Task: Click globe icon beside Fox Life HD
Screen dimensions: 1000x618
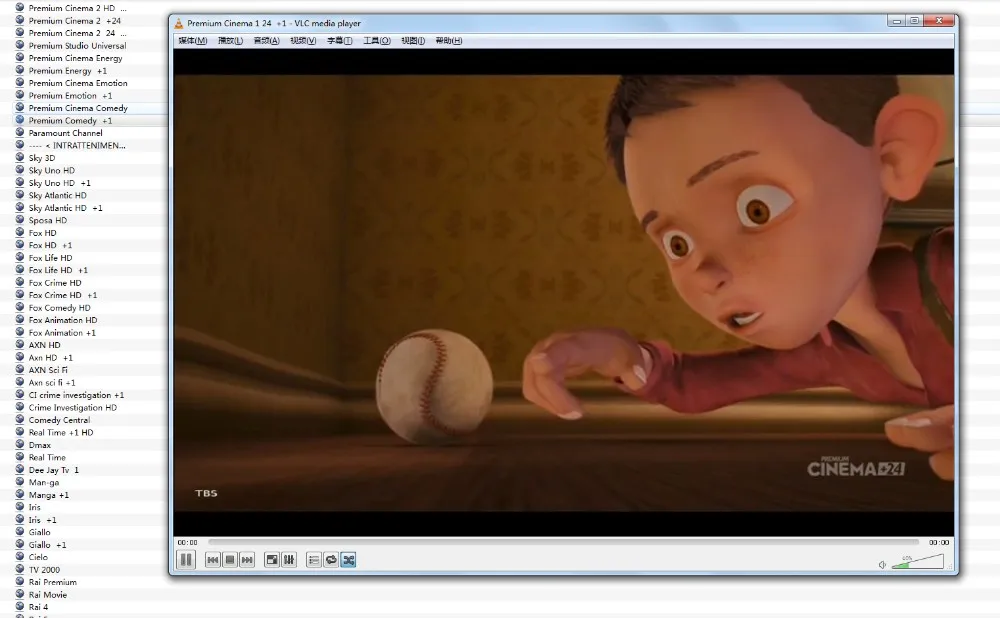Action: click(x=20, y=257)
